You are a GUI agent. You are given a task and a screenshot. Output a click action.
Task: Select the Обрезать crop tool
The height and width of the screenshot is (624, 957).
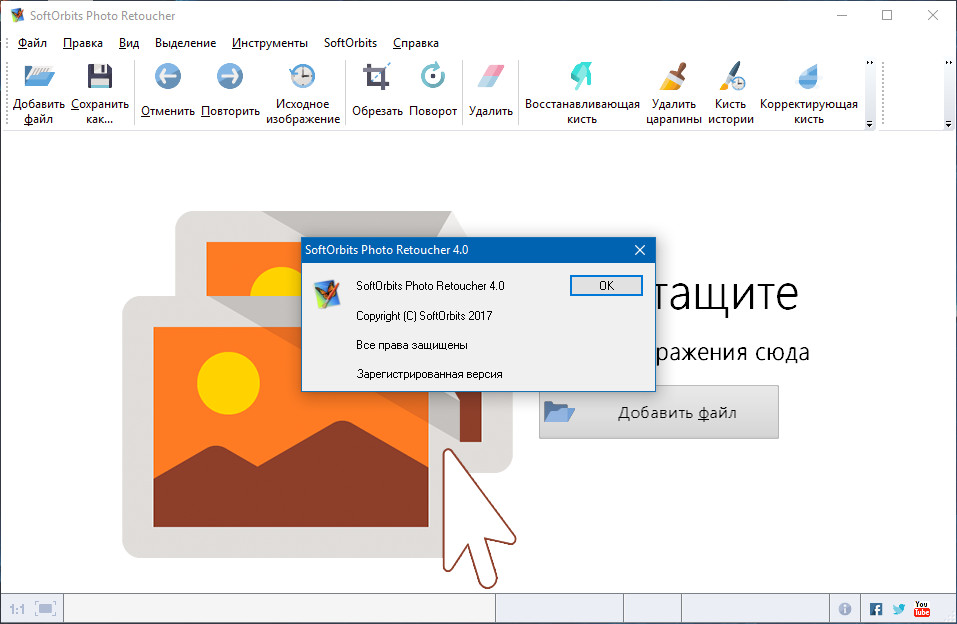(377, 78)
